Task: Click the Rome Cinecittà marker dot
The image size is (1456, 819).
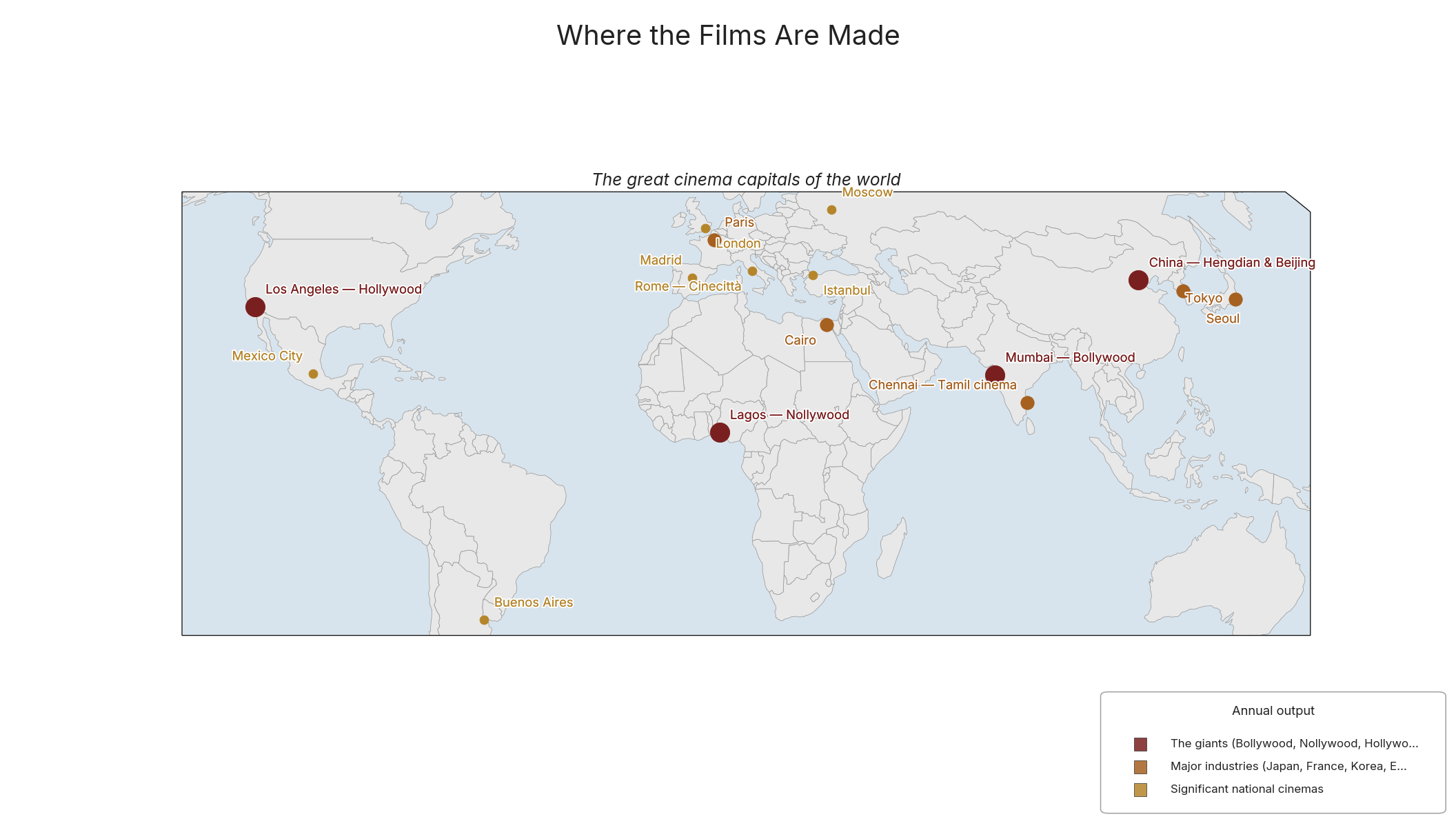Action: click(752, 271)
